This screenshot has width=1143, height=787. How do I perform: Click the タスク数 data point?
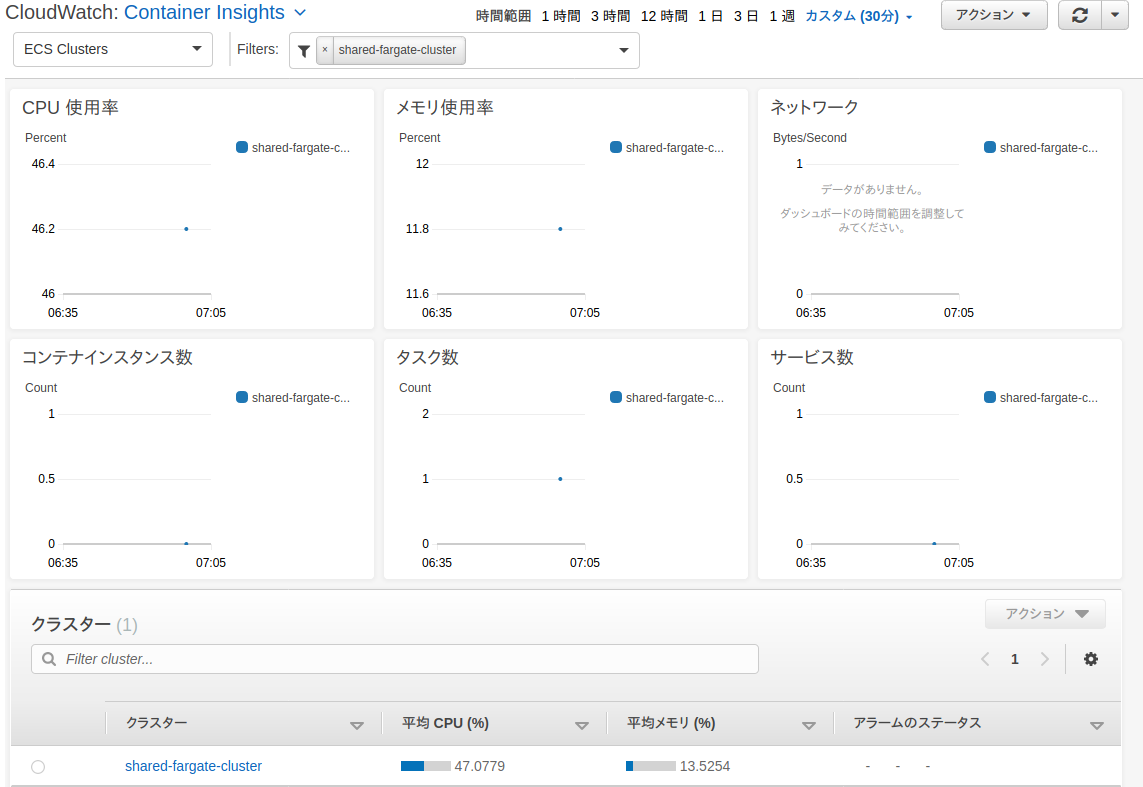[x=560, y=479]
